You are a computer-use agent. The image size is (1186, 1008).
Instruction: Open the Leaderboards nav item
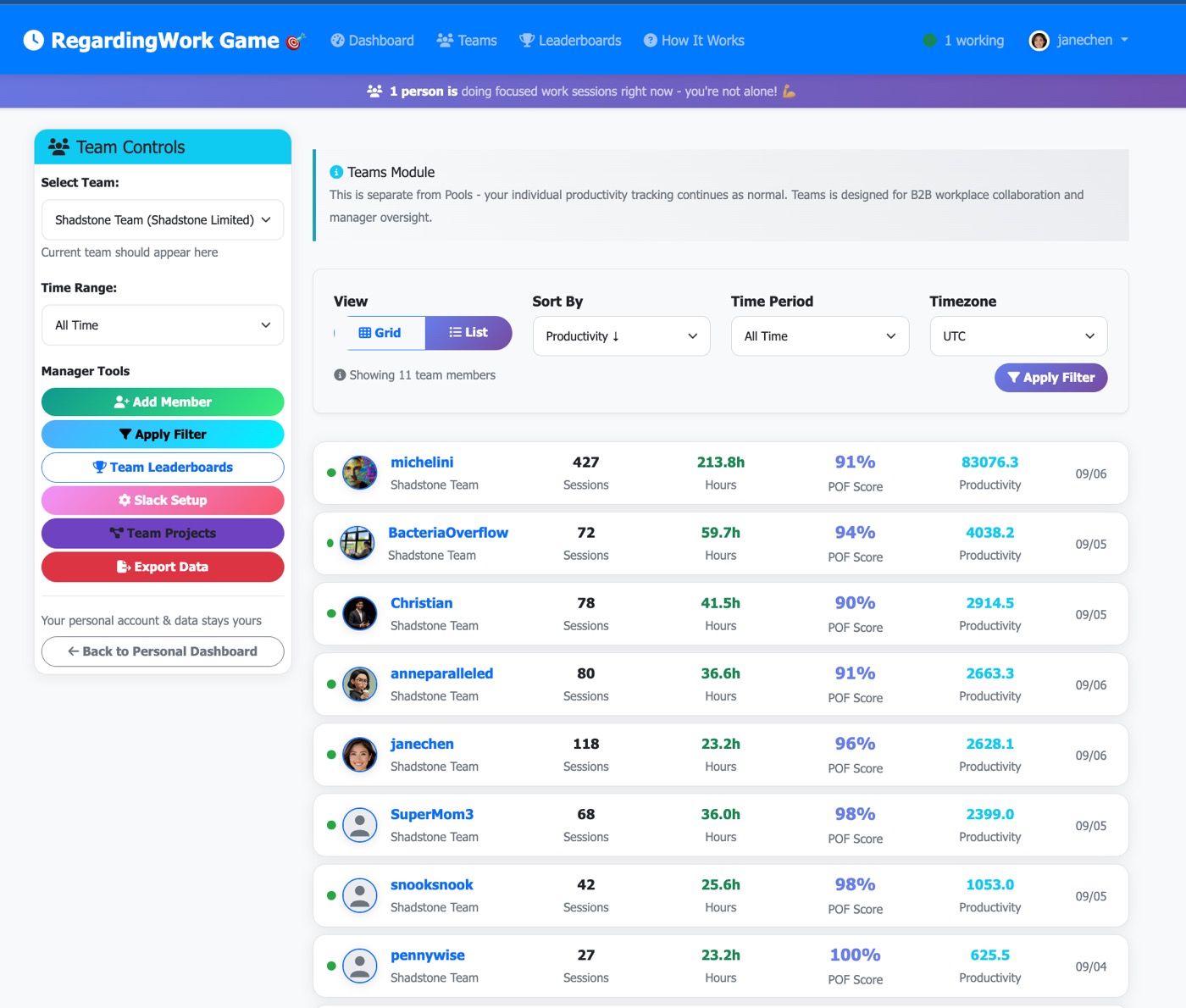click(x=570, y=41)
